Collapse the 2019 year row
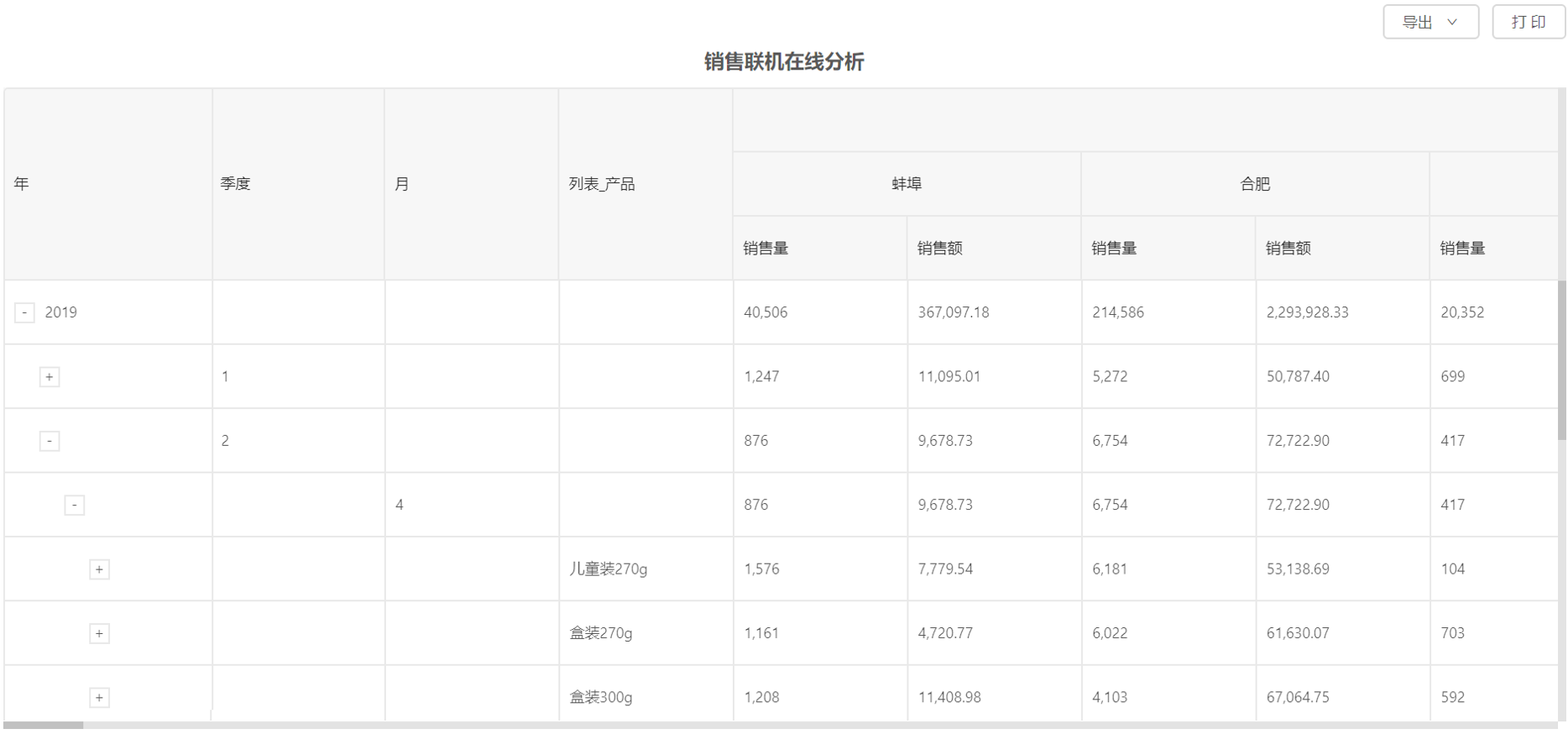The image size is (1568, 739). point(24,312)
